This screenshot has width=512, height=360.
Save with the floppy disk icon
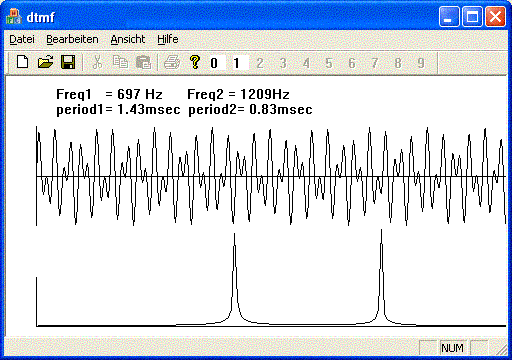click(68, 62)
